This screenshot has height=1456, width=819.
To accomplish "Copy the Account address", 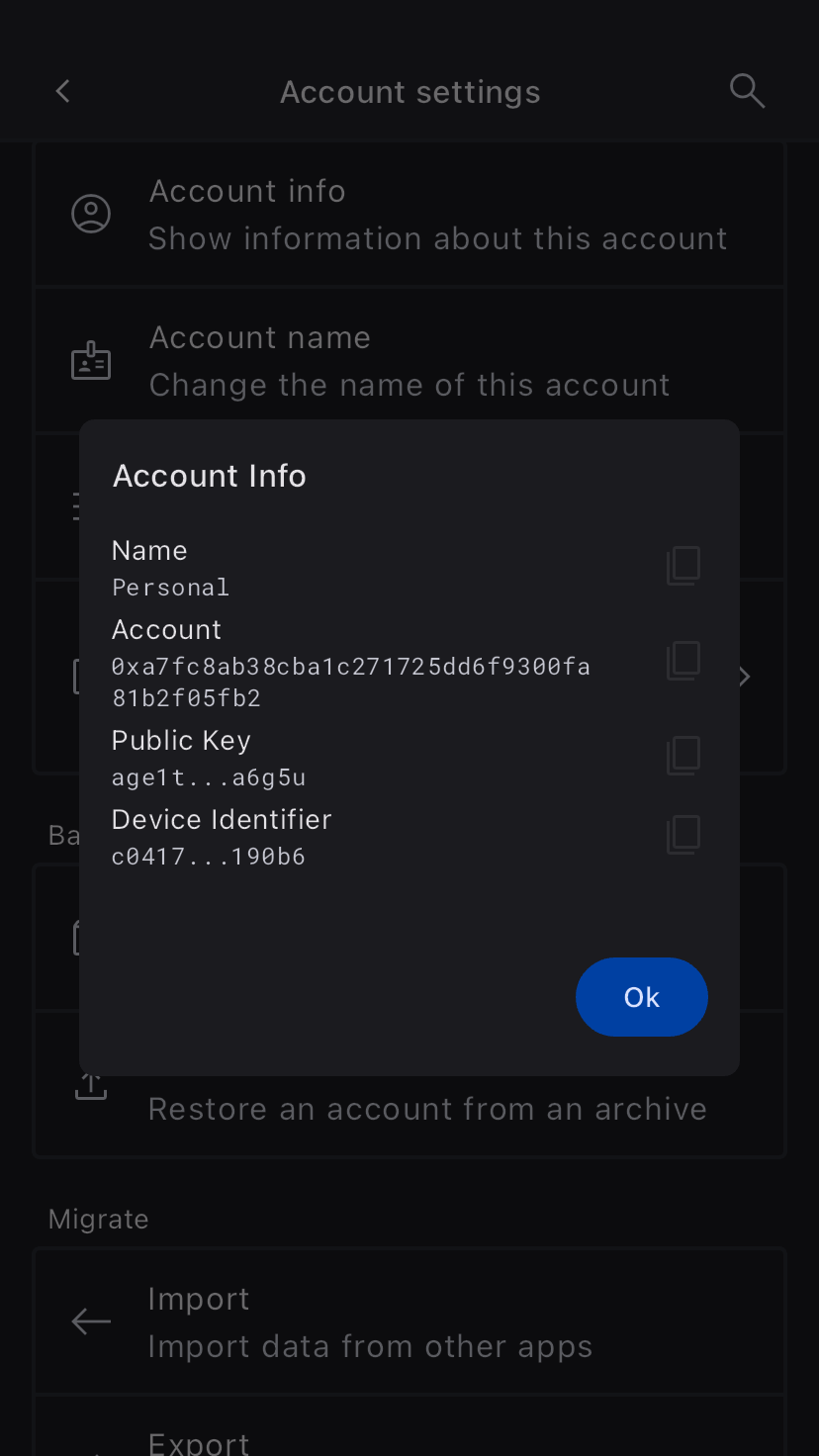I will [683, 661].
